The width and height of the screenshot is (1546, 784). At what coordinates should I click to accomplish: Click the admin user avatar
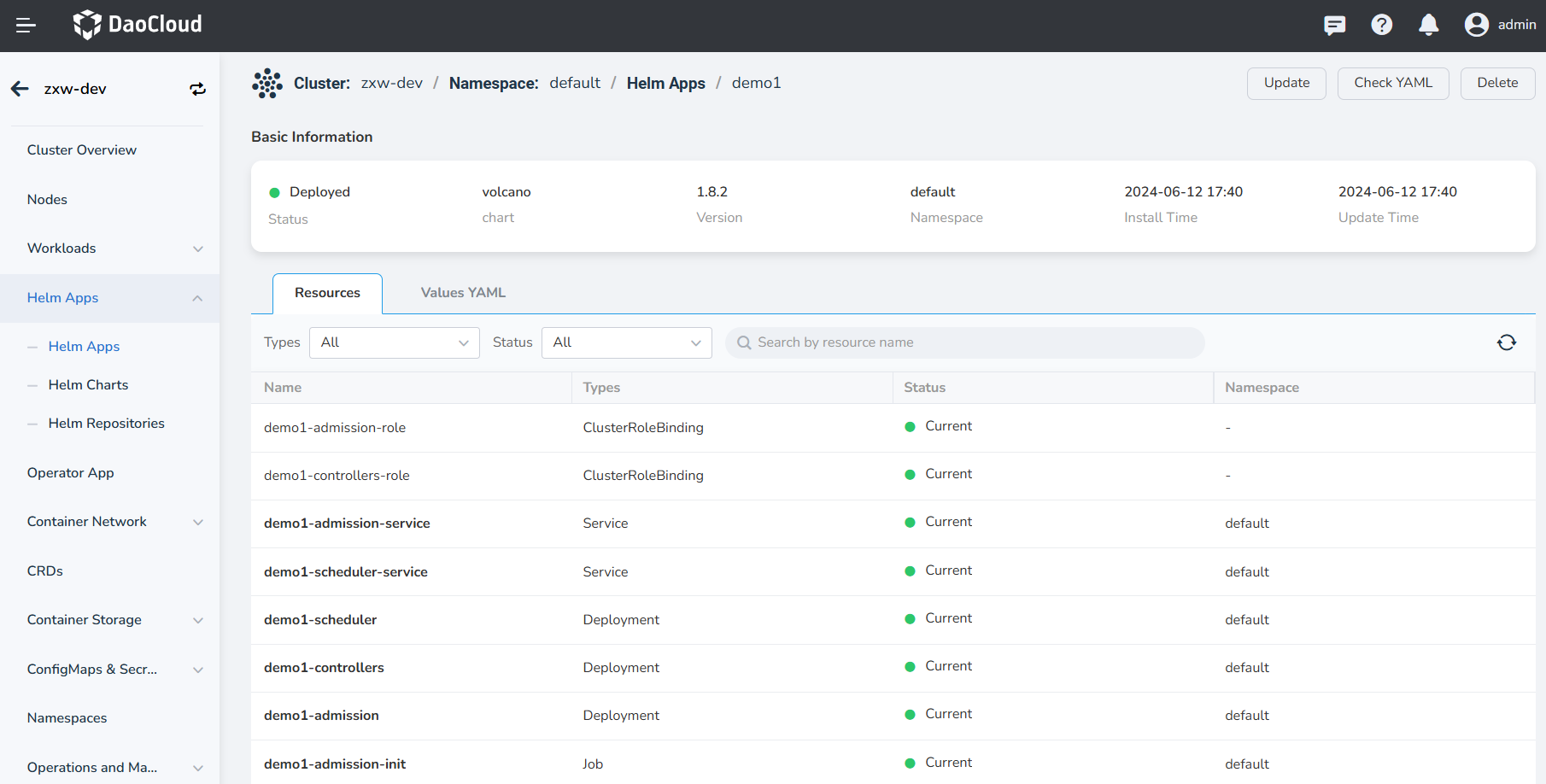tap(1476, 25)
